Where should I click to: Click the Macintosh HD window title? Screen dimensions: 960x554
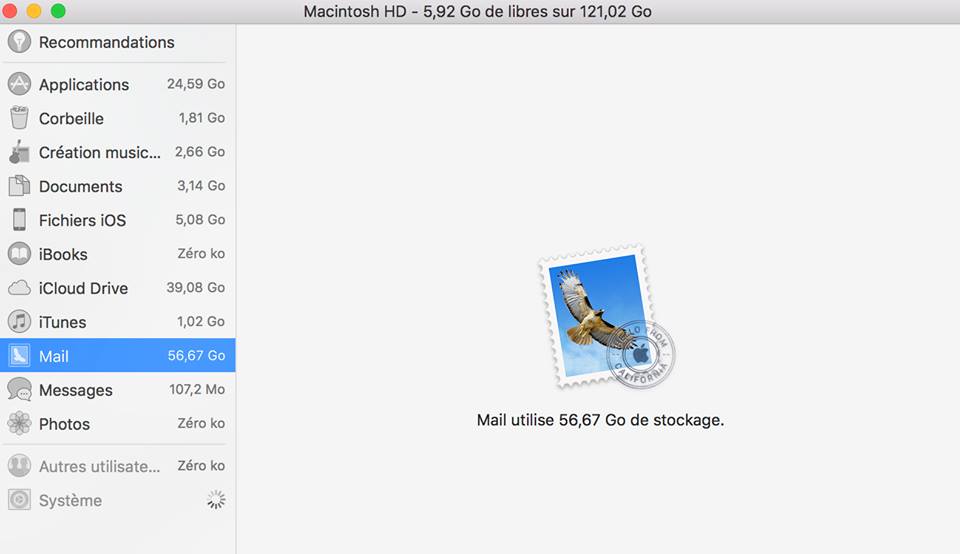[478, 12]
